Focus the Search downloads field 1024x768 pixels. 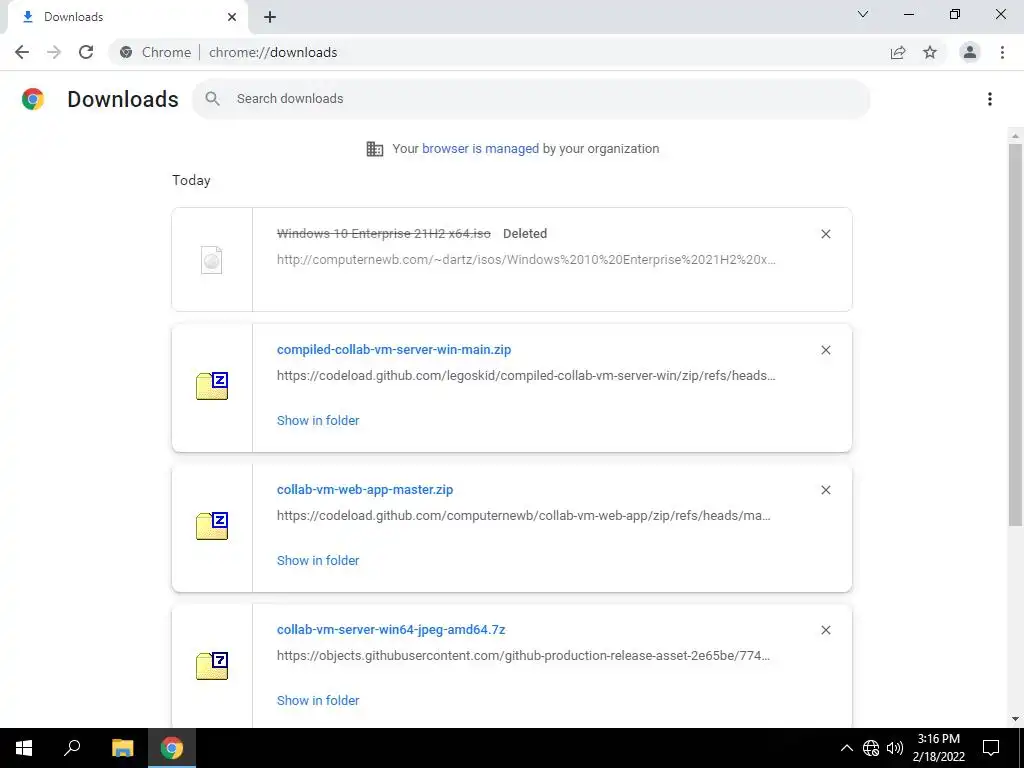click(531, 99)
